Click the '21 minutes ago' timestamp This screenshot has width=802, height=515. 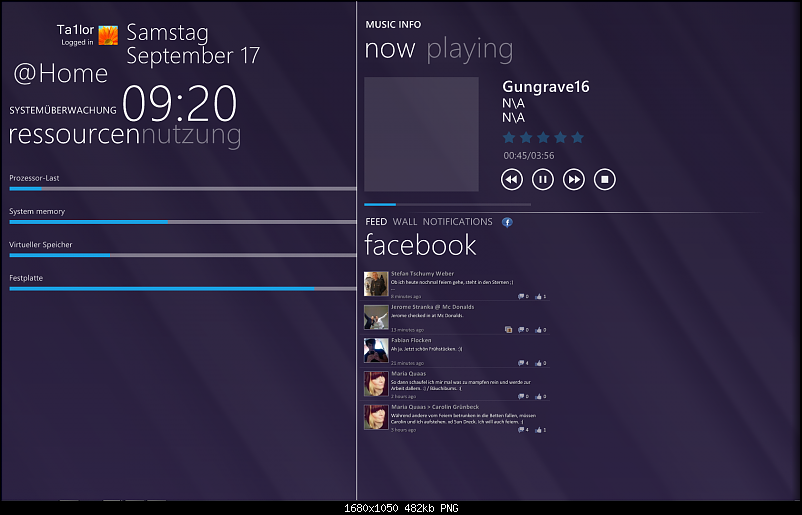pos(408,363)
